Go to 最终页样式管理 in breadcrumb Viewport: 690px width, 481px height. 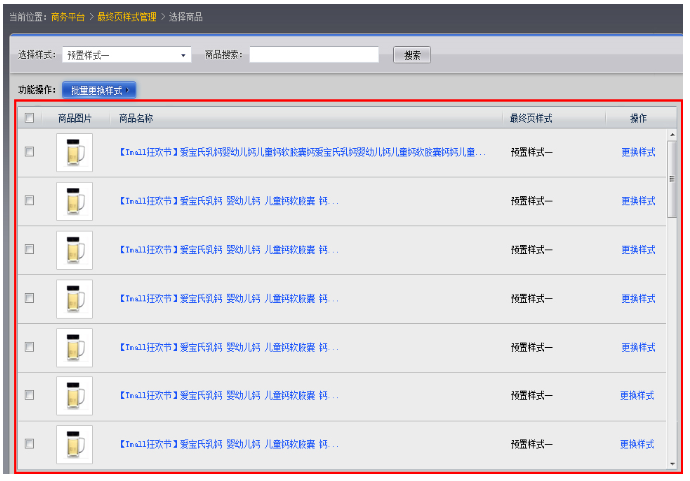pos(127,17)
